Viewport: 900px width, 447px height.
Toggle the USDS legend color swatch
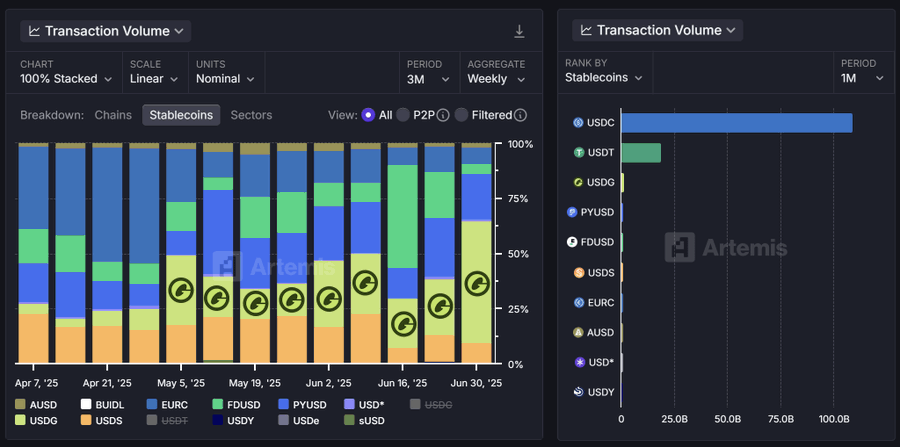coord(86,421)
